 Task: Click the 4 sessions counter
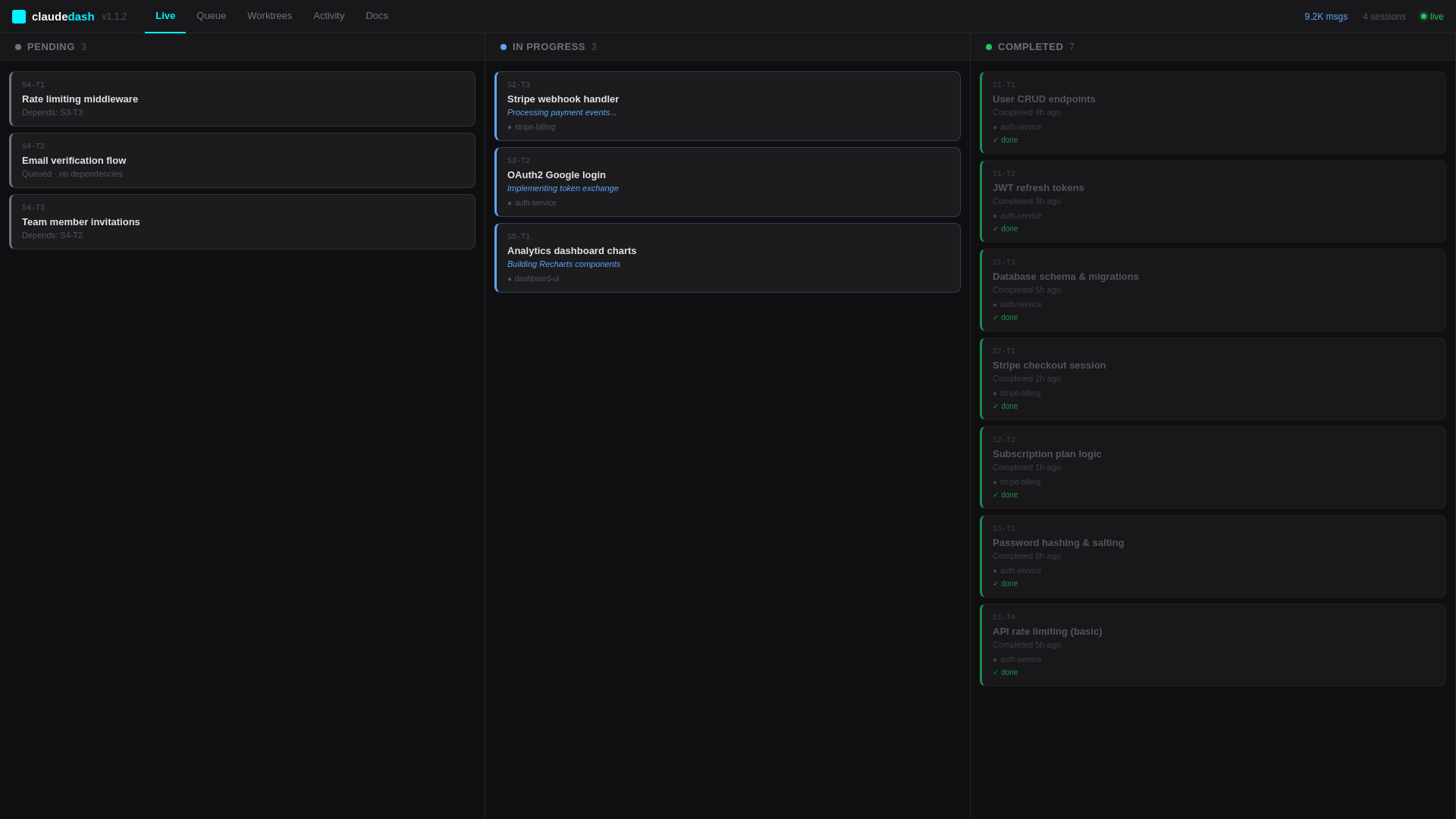tap(1383, 16)
